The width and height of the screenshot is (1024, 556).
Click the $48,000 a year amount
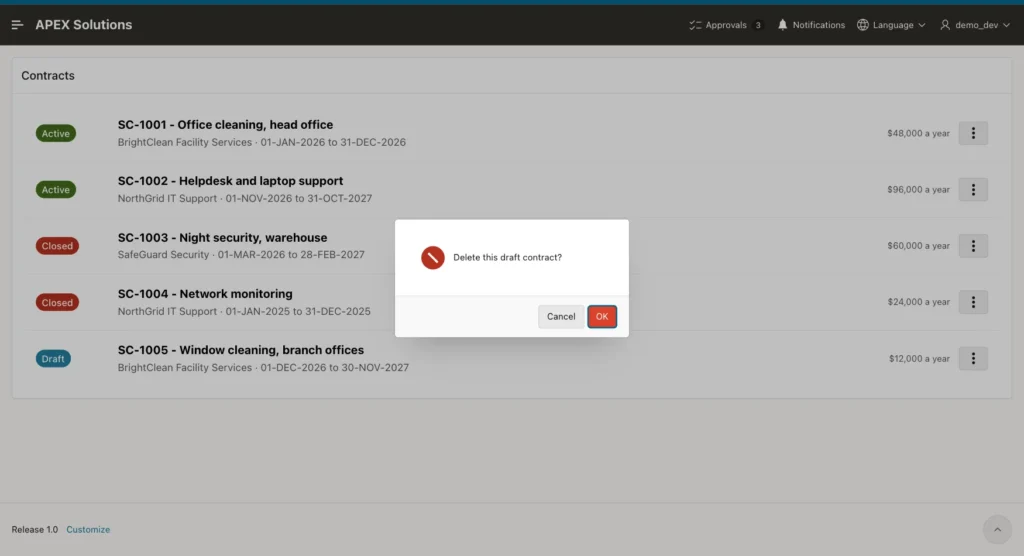(918, 133)
